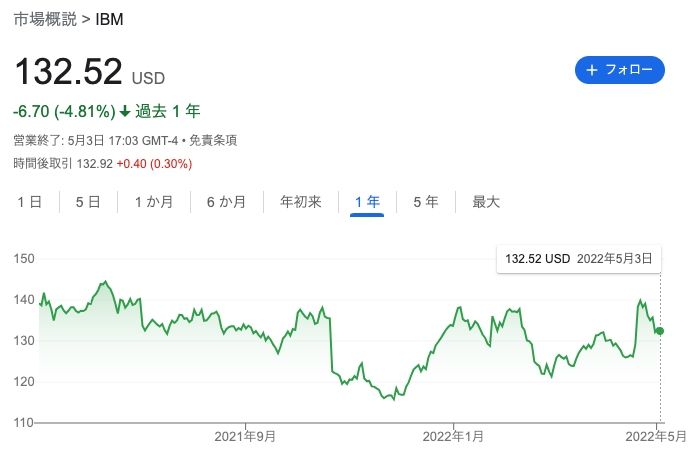Click the -6.70 (-4.81%) change text
The height and width of the screenshot is (457, 698).
65,111
